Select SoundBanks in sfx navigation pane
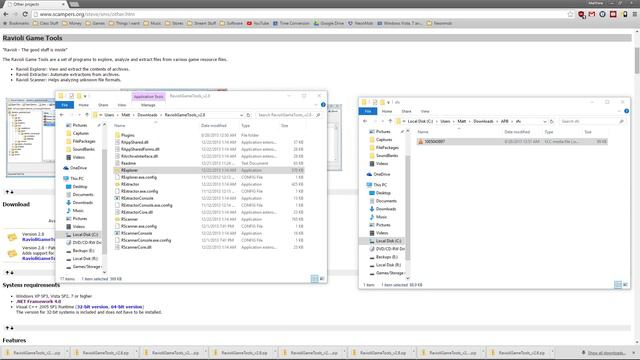This screenshot has height=360, width=640. [384, 156]
